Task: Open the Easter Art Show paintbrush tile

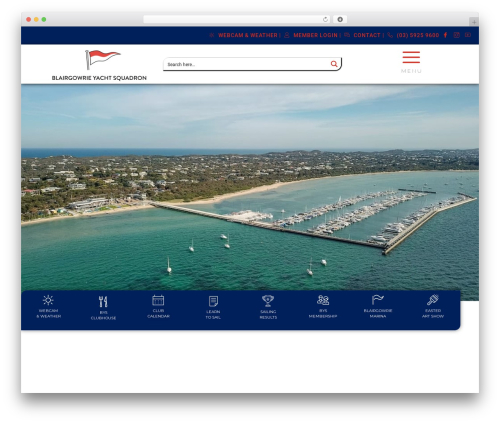Action: [433, 306]
